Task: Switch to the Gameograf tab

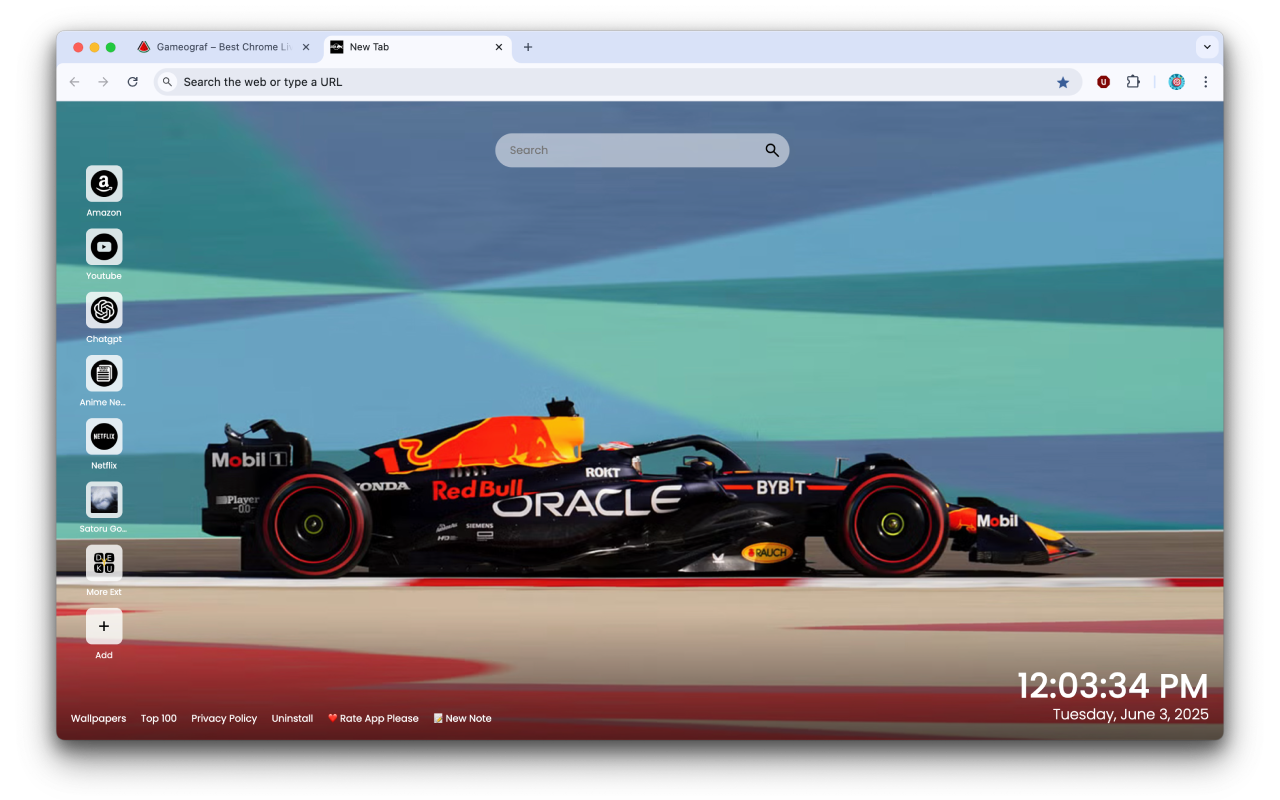Action: (220, 46)
